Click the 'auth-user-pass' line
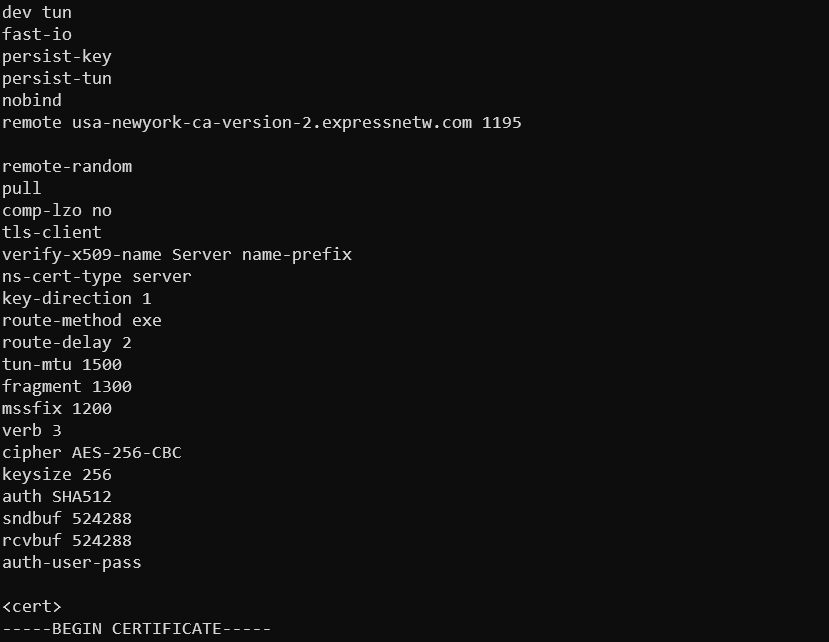829x642 pixels. [x=72, y=563]
